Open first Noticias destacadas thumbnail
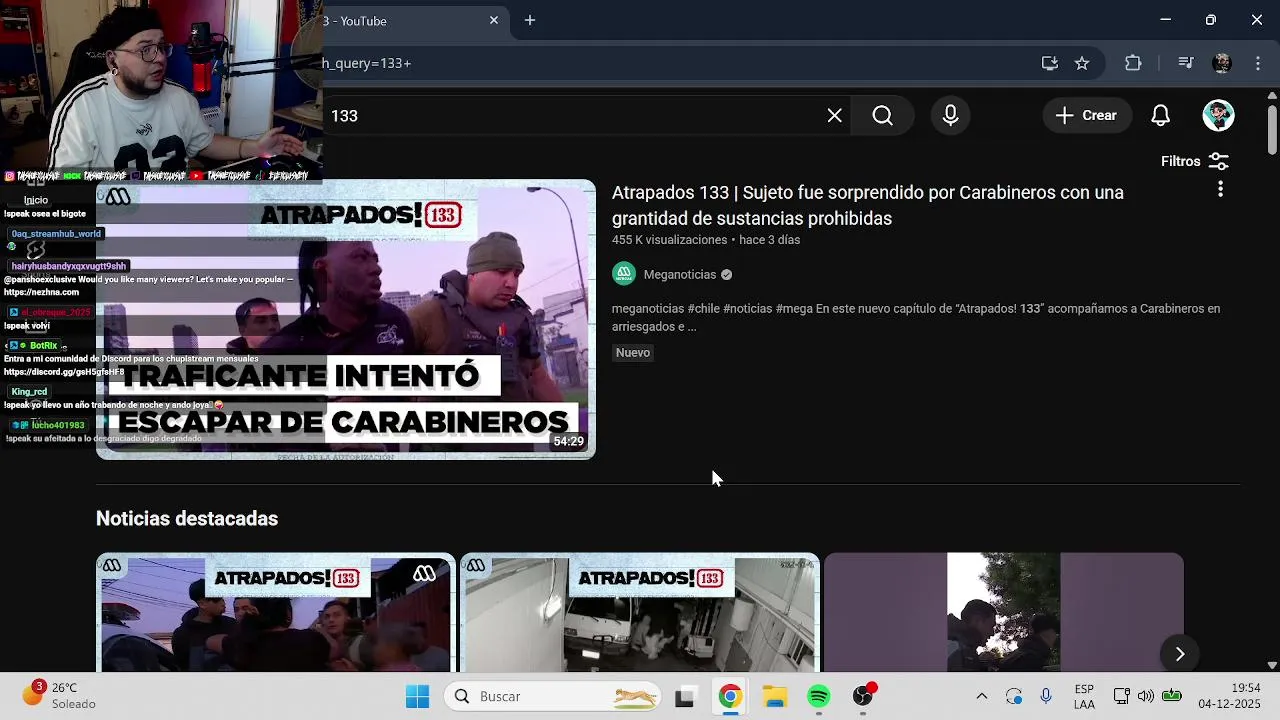 276,612
